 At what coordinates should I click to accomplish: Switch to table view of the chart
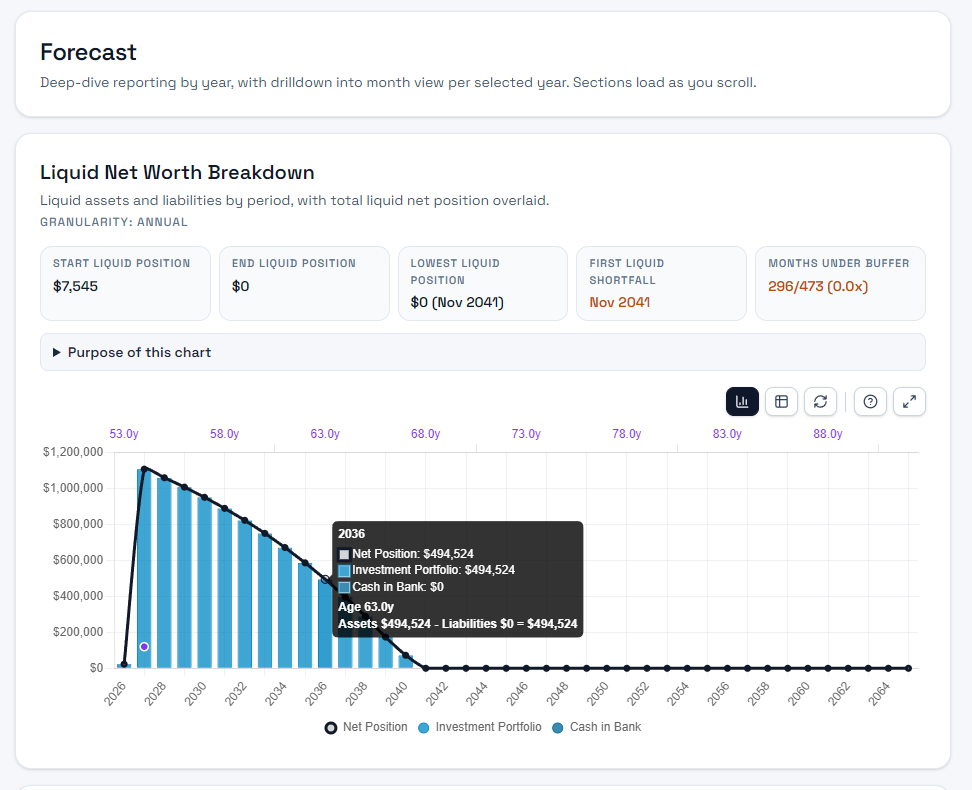781,400
